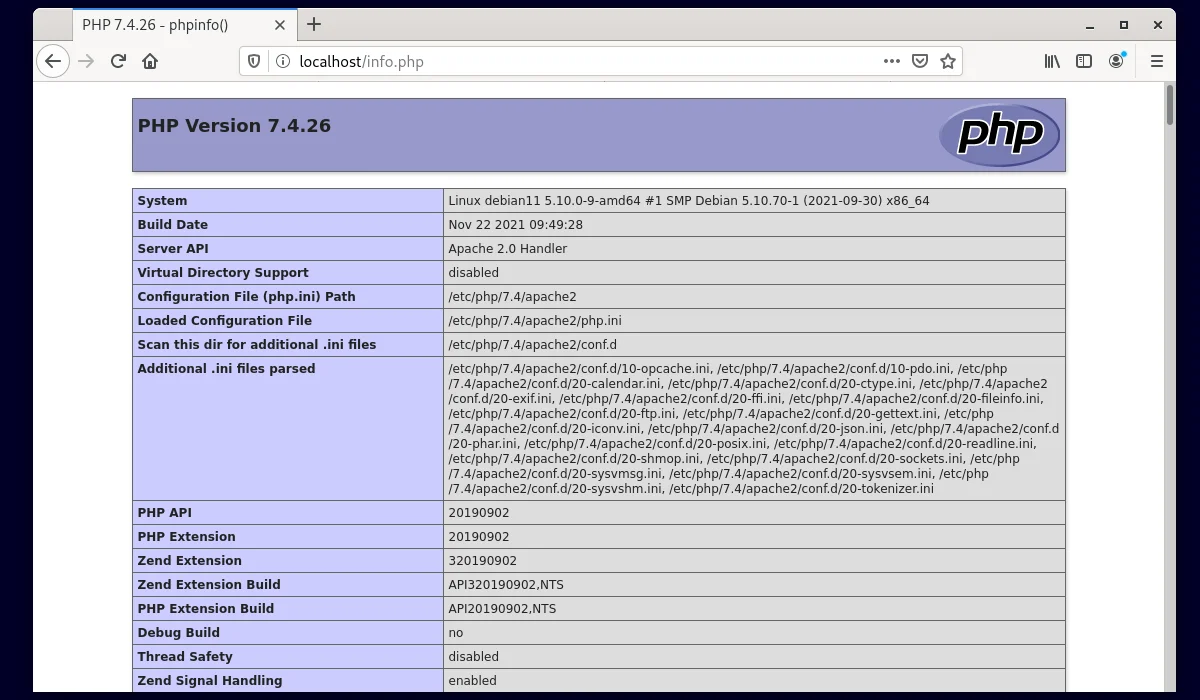Open the Library toolbar icon
This screenshot has width=1200, height=700.
click(1051, 61)
